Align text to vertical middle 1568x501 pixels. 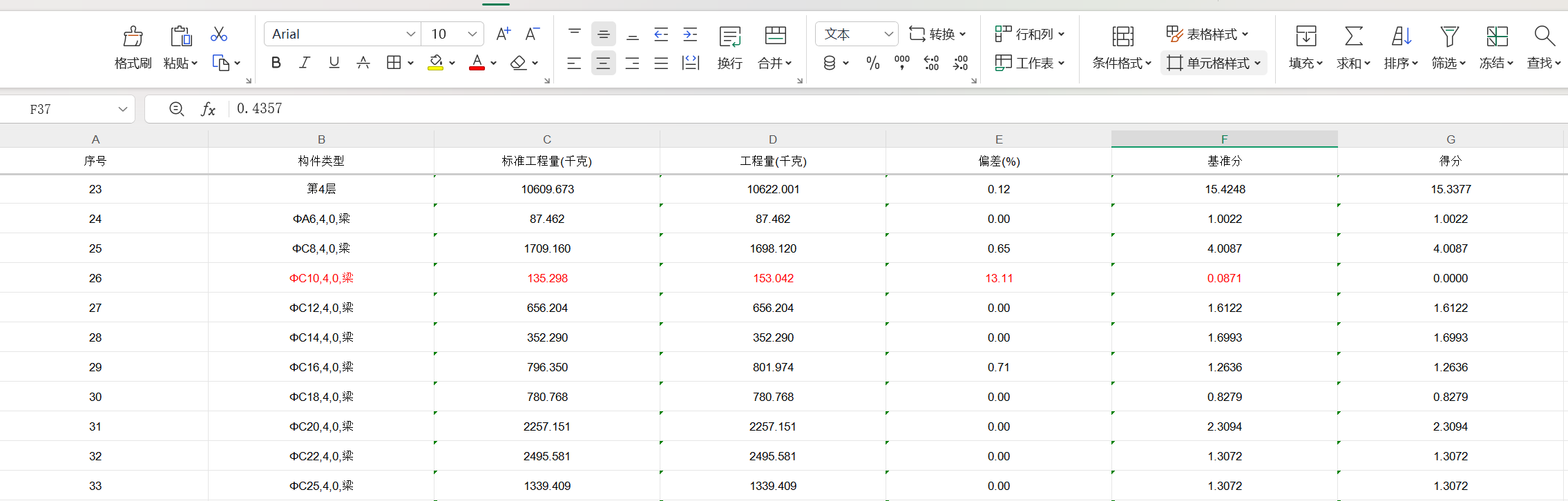(x=604, y=34)
